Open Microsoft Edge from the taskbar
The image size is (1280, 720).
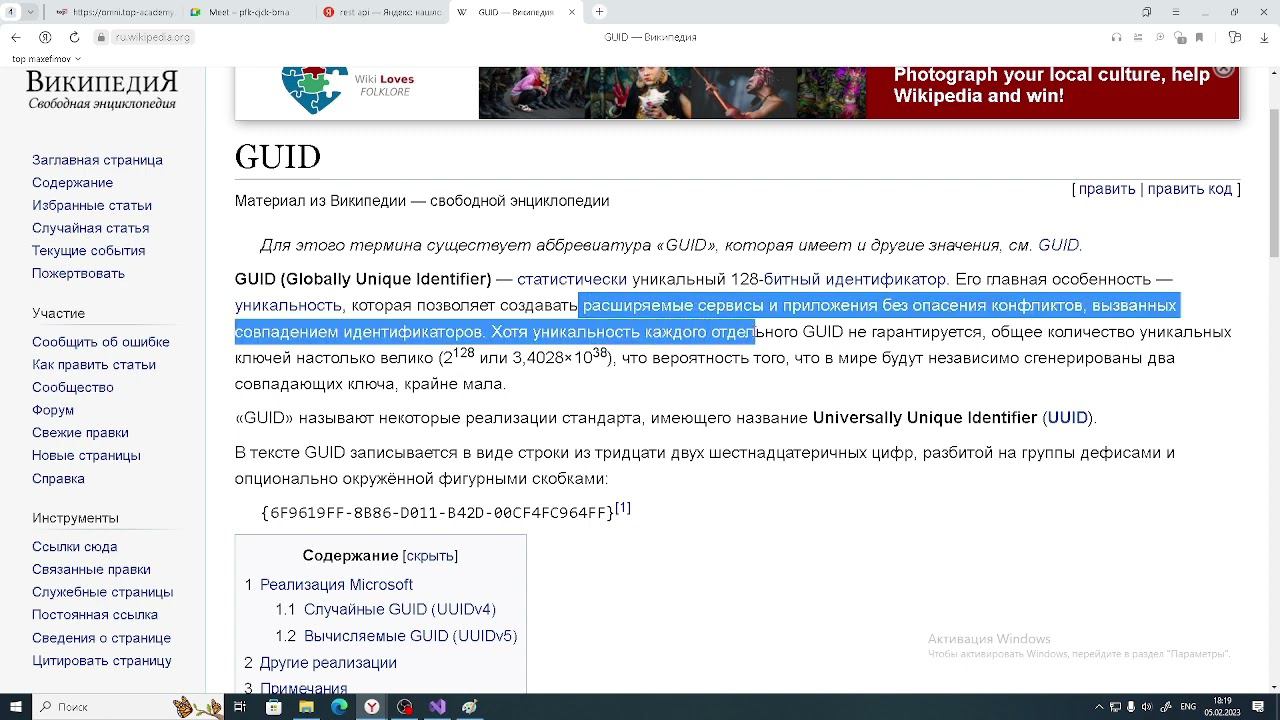(x=339, y=707)
